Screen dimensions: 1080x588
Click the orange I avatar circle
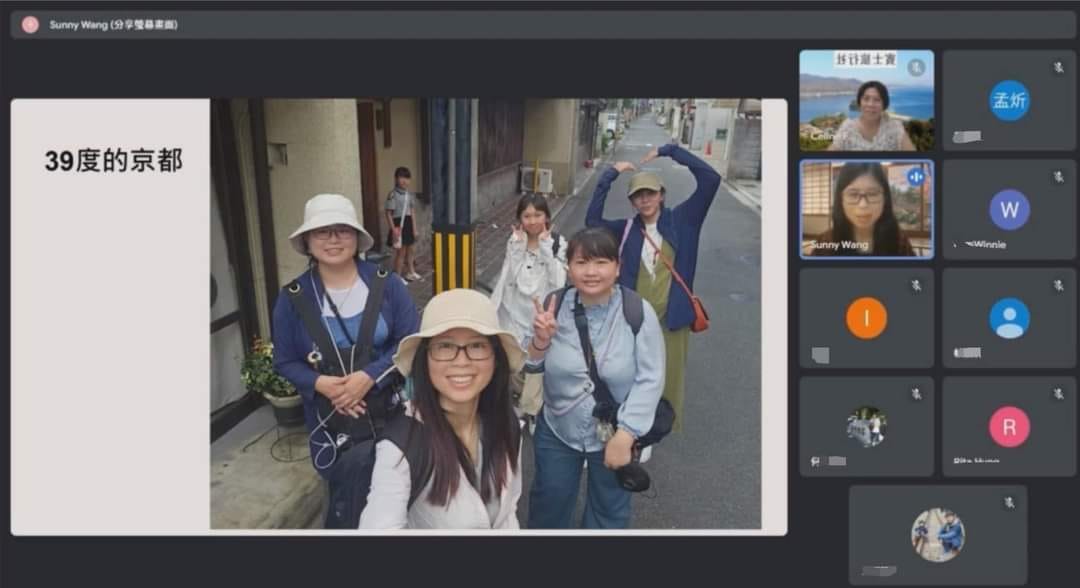866,318
